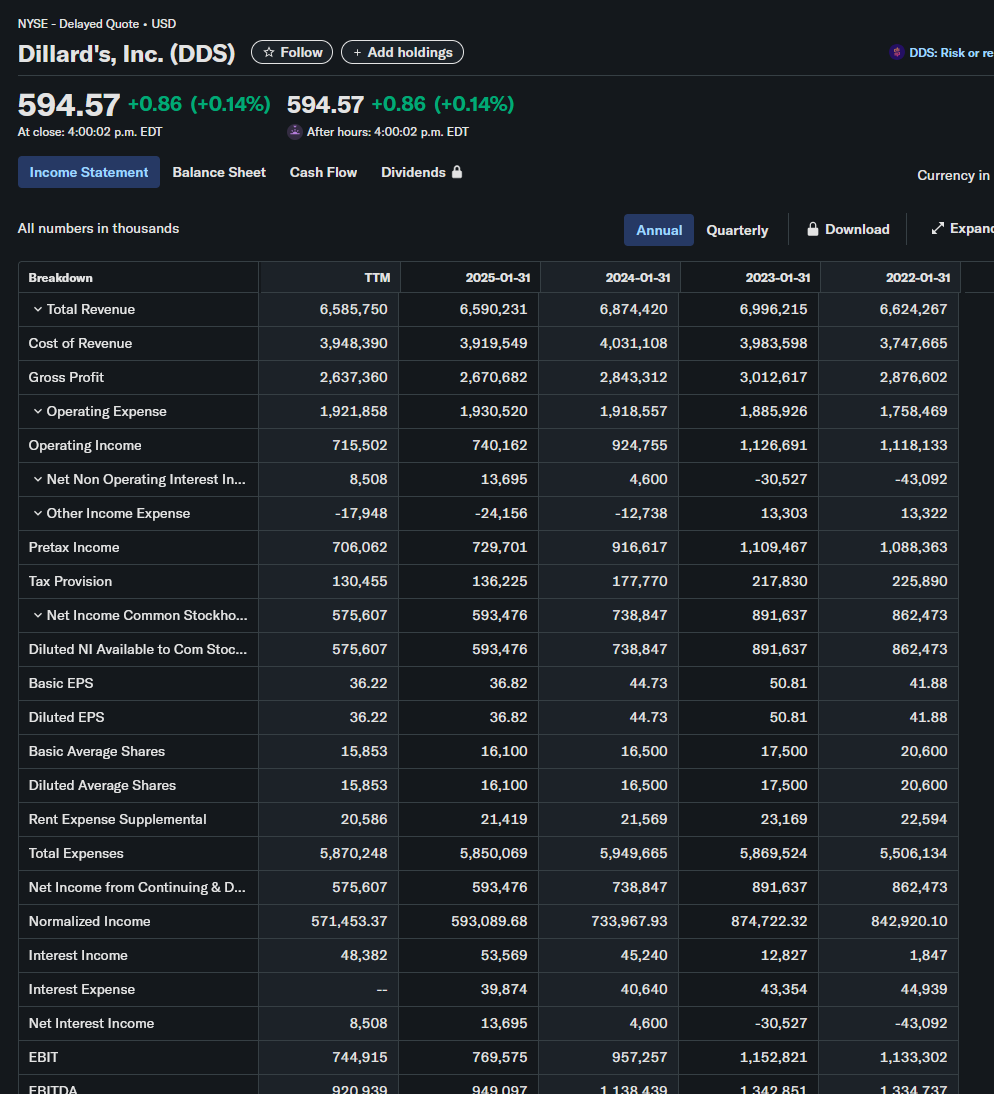
Task: Click the Interest Expense row label
Action: [x=82, y=989]
